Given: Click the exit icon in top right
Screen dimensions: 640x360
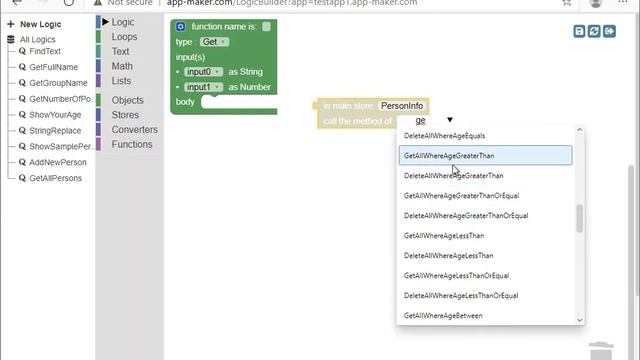Looking at the screenshot, I should 609,31.
